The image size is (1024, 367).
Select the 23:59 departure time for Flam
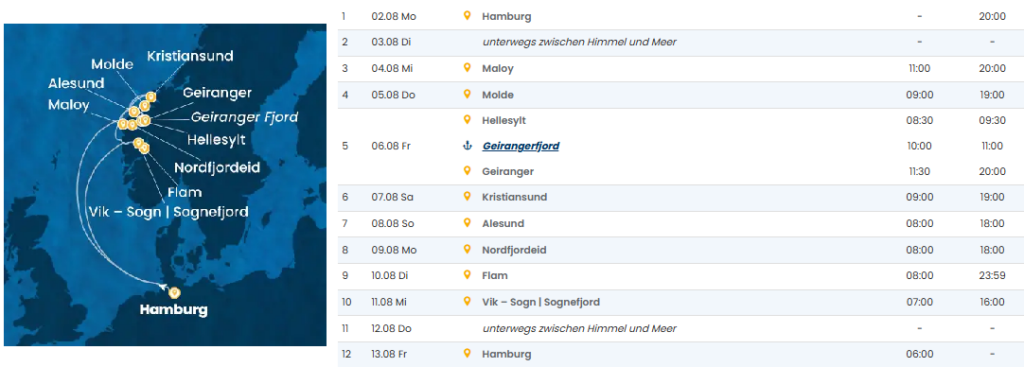(992, 276)
